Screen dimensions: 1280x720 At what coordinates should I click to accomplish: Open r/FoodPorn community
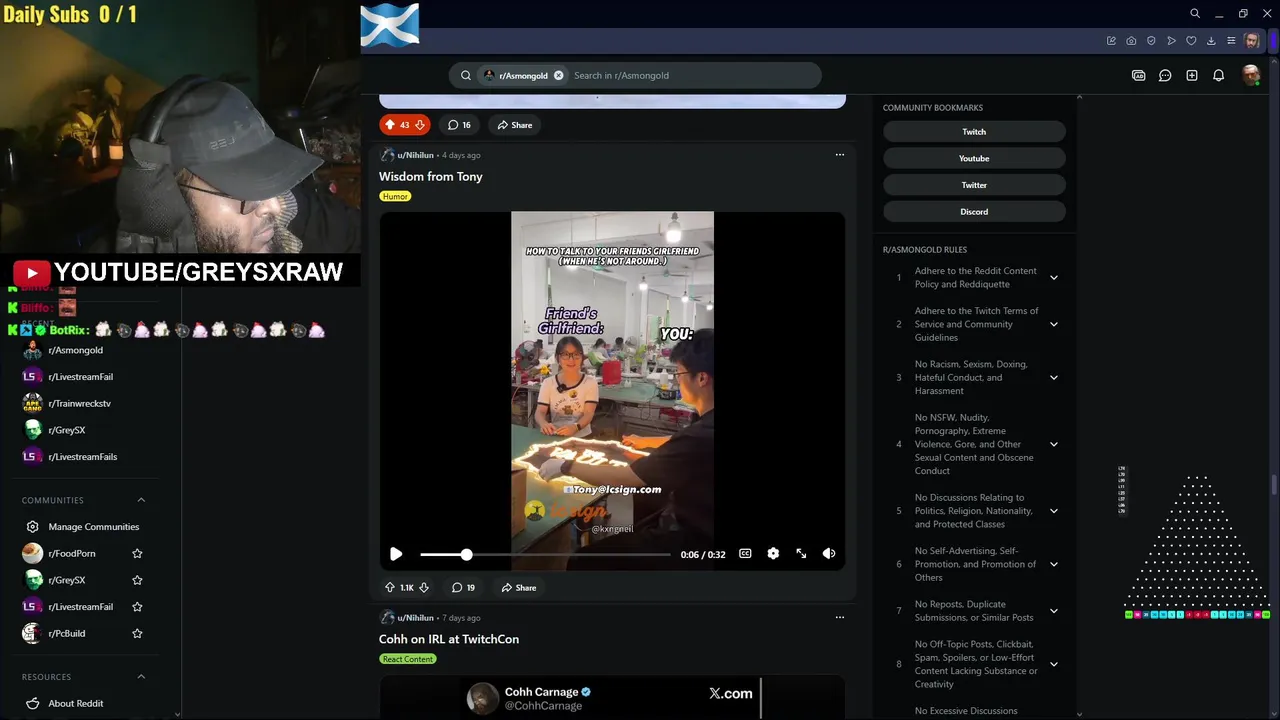coord(72,553)
